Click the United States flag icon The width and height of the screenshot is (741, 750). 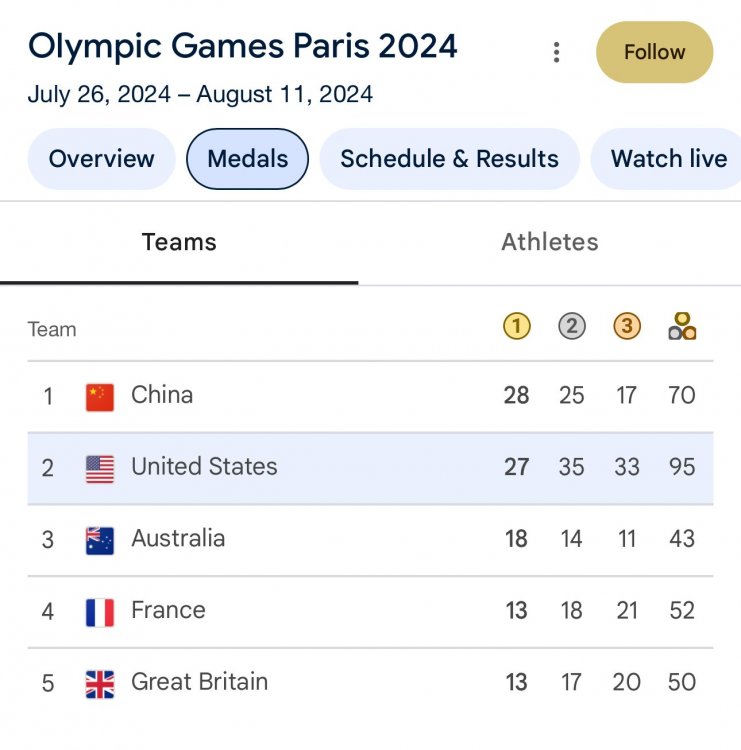click(100, 468)
